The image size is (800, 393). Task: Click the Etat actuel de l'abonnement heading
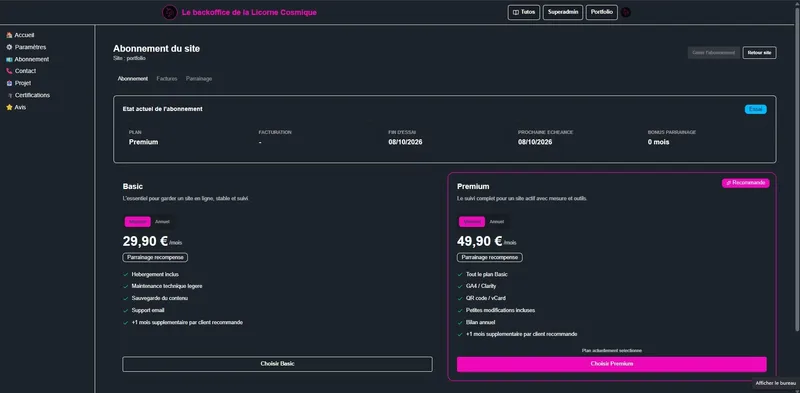(163, 109)
